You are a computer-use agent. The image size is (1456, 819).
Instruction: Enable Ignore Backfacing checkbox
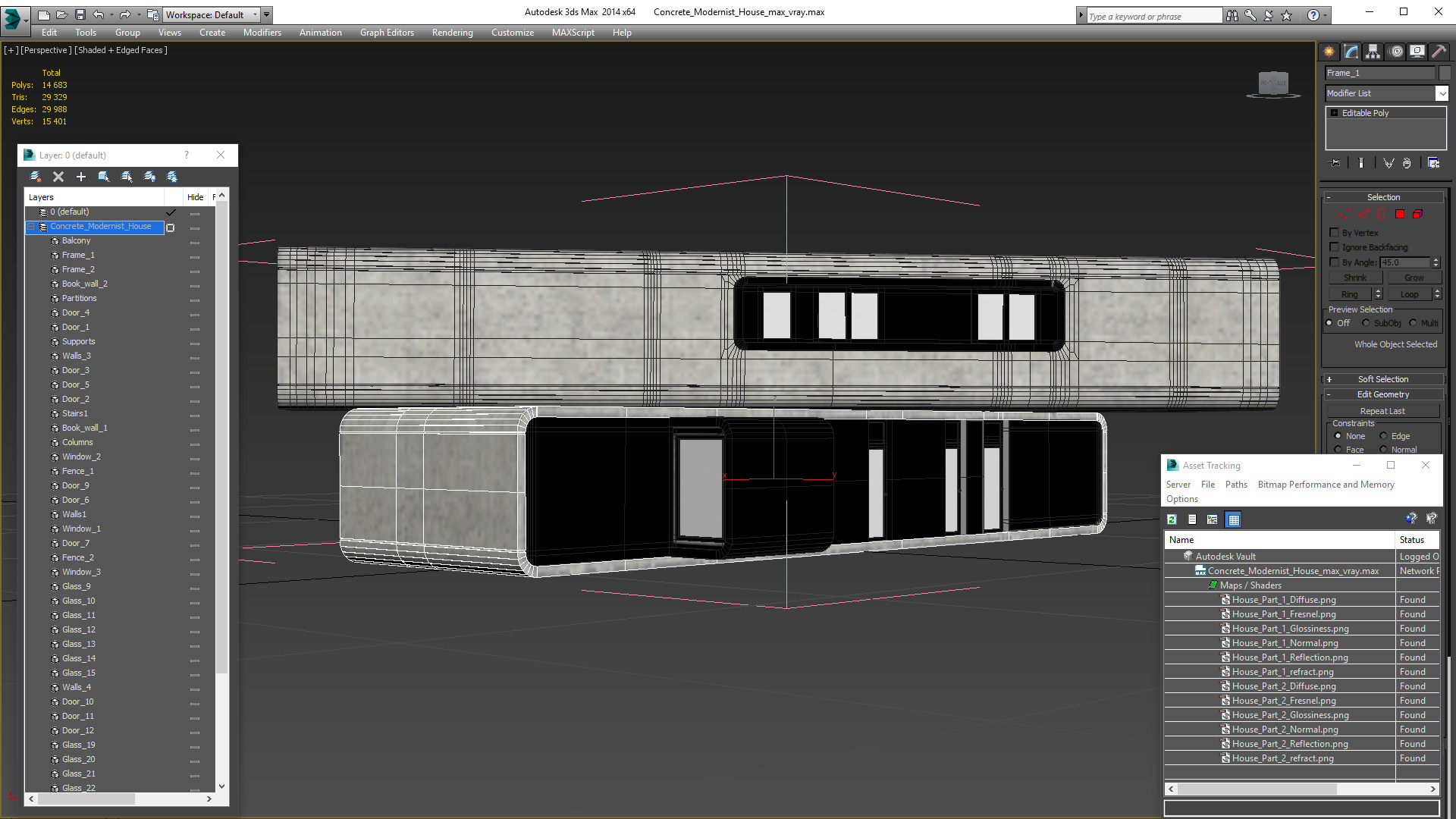click(1335, 247)
